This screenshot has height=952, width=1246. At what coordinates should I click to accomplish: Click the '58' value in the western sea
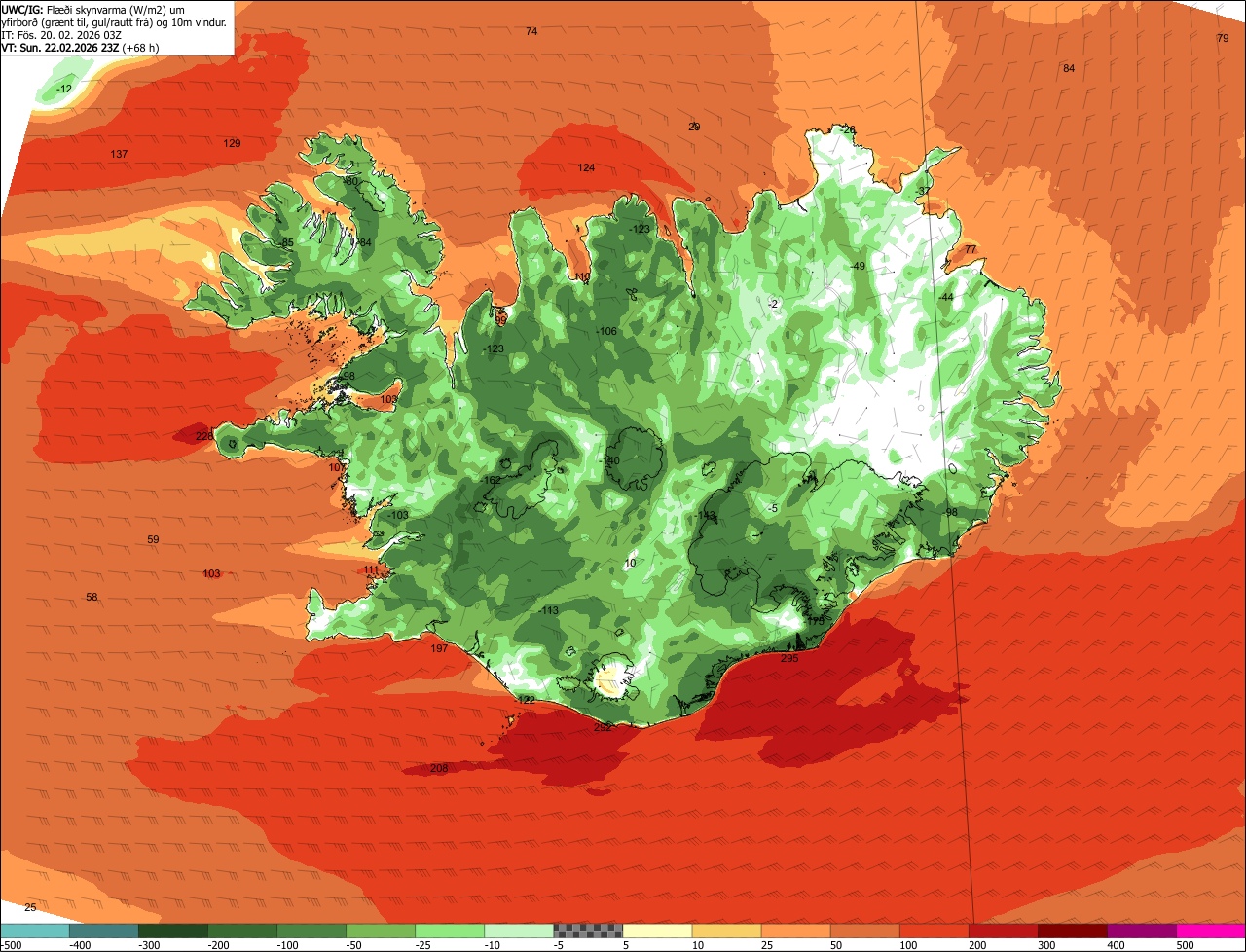92,597
